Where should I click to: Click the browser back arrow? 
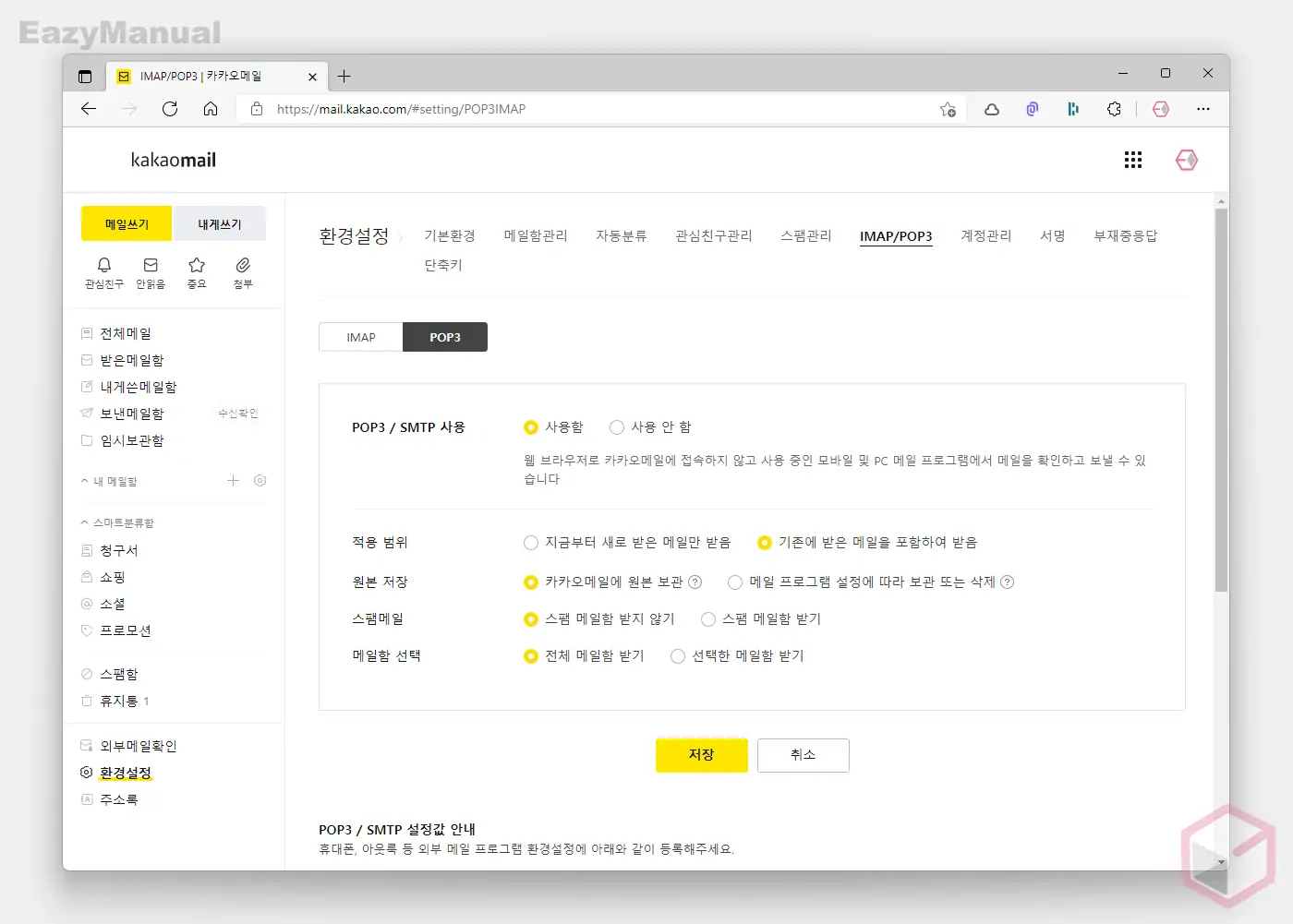89,109
